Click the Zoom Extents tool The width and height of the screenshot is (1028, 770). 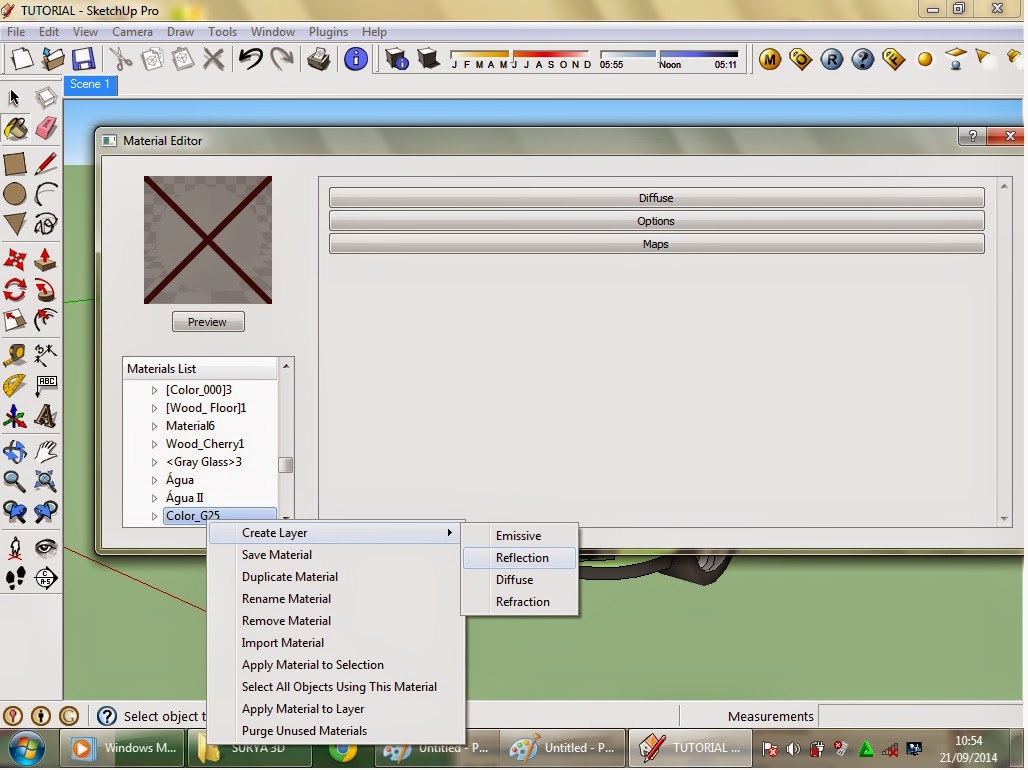45,481
